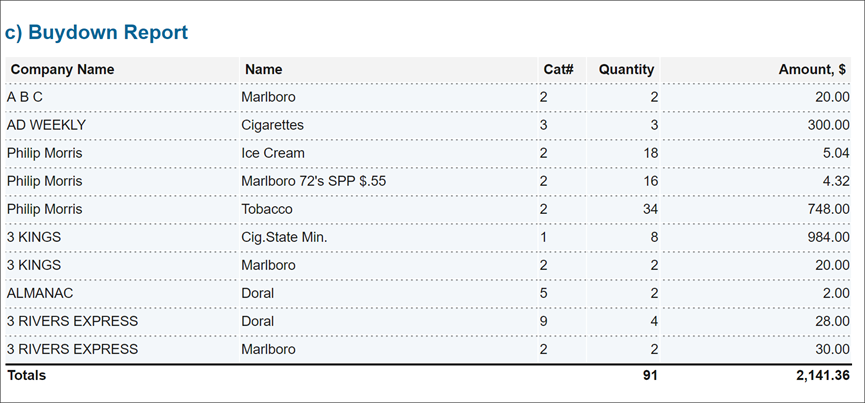Click Marlboro 72's SPP $.55 entry
The height and width of the screenshot is (403, 865).
[x=313, y=181]
